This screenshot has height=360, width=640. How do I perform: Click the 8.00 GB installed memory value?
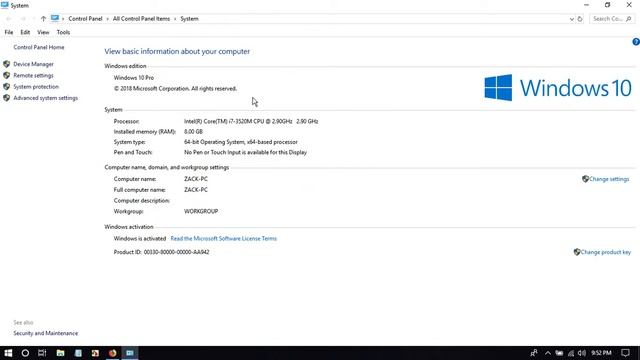click(193, 132)
